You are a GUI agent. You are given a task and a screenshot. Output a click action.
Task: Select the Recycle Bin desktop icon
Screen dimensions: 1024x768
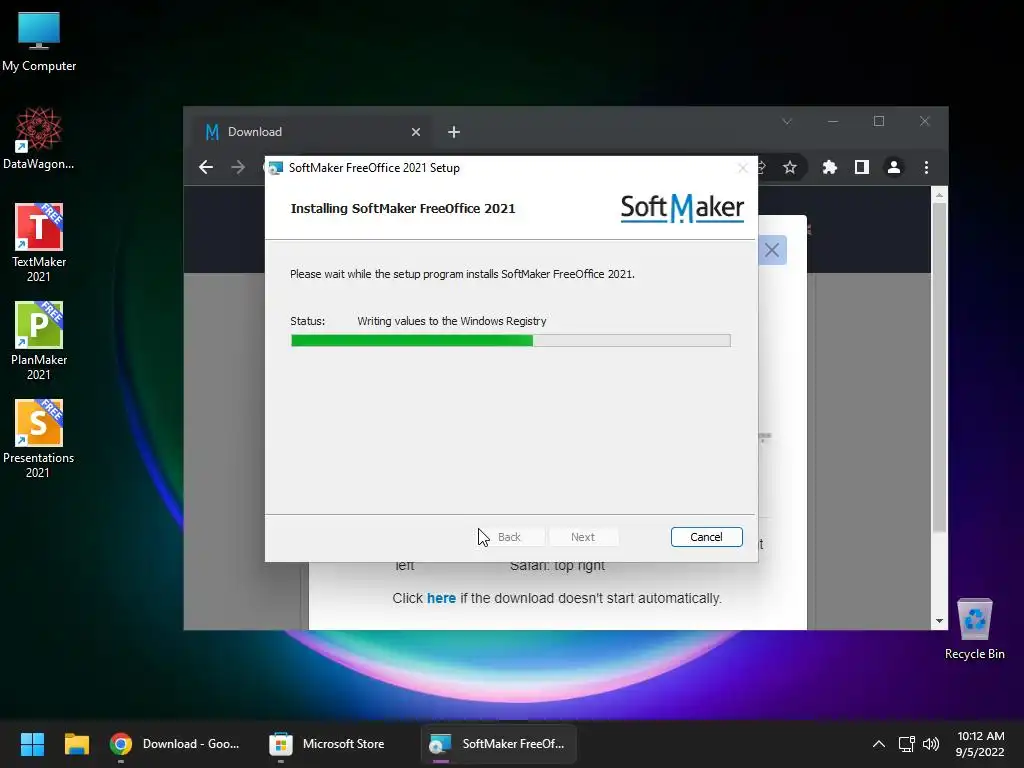[x=974, y=629]
